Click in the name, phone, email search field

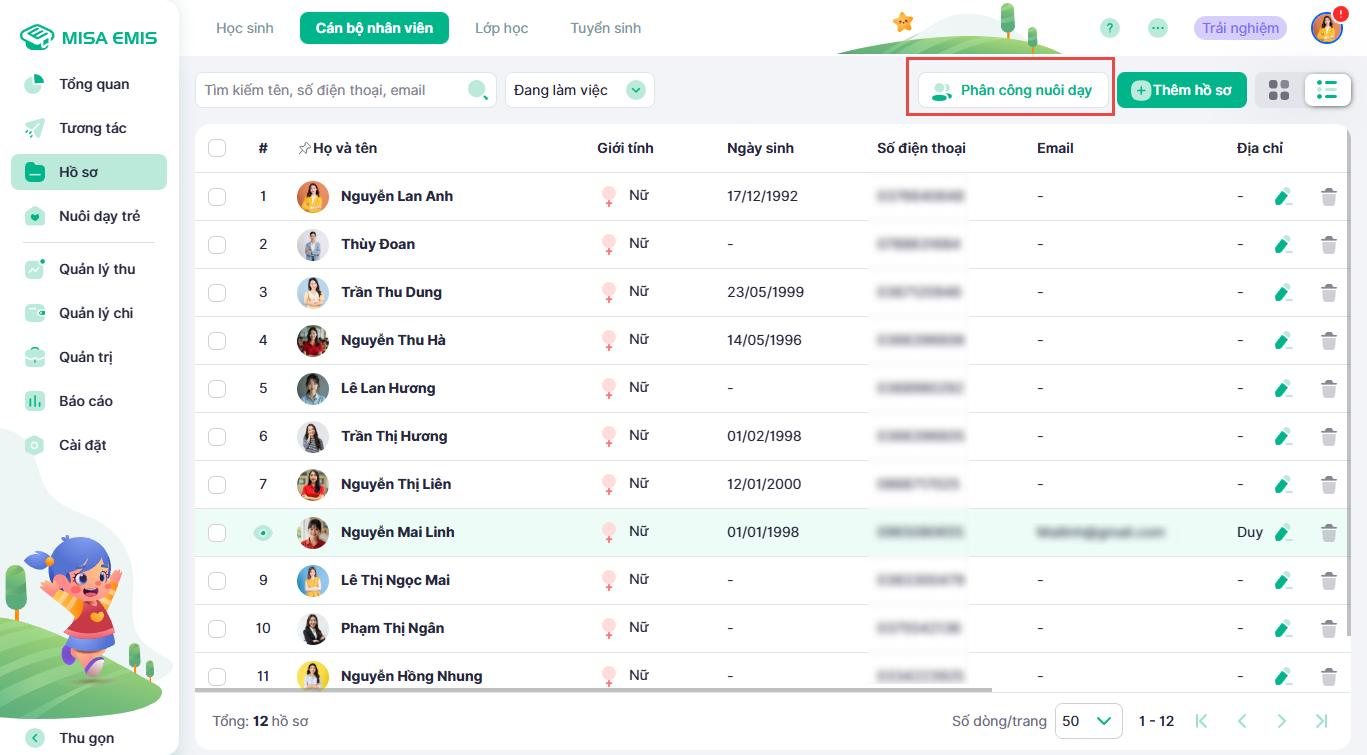[x=330, y=90]
